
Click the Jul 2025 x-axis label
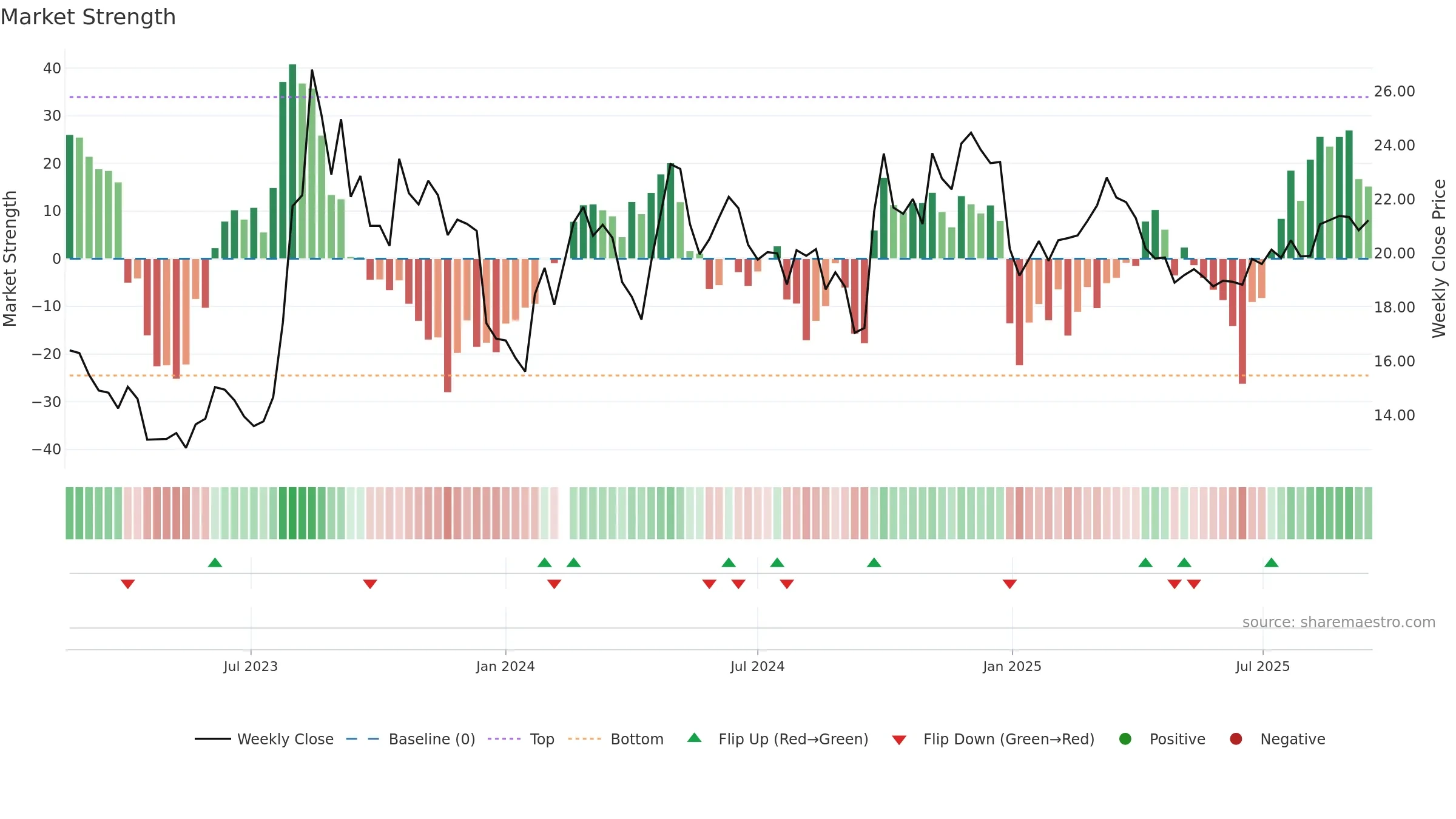(x=1263, y=666)
